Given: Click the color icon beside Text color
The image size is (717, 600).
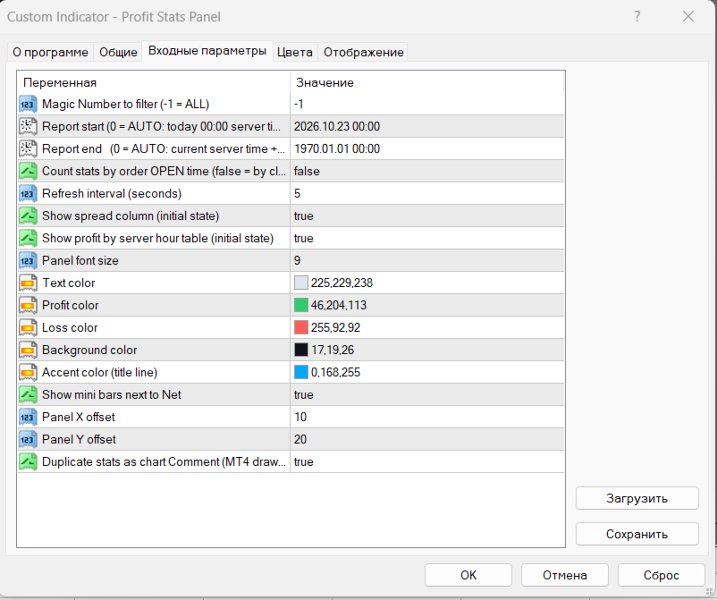Looking at the screenshot, I should tap(27, 283).
